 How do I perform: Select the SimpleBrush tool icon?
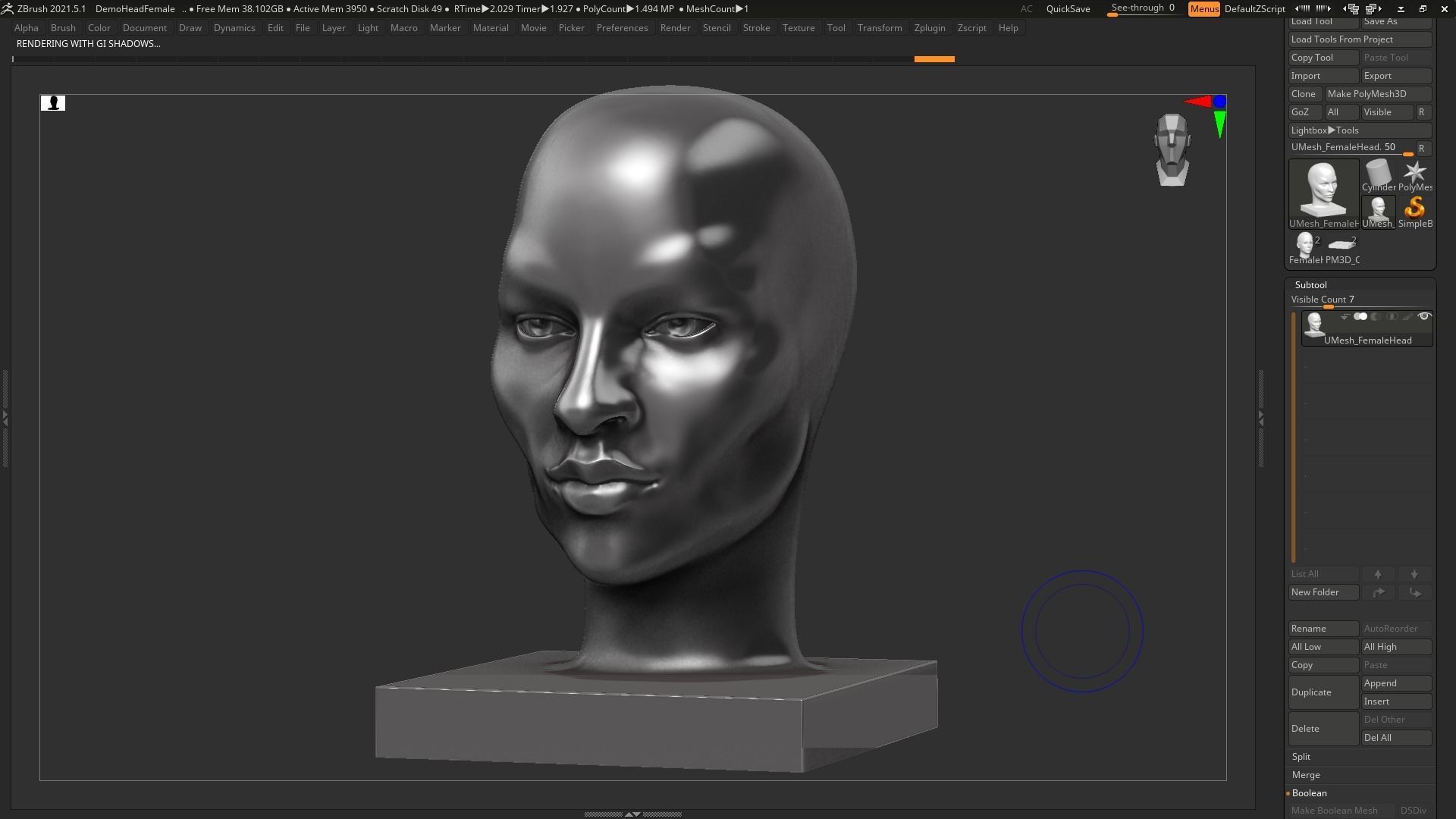[x=1415, y=212]
